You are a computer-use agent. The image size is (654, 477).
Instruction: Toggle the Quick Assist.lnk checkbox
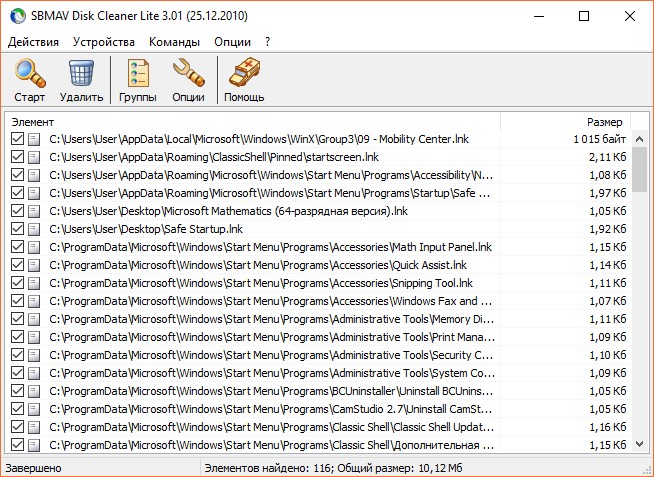tap(17, 264)
